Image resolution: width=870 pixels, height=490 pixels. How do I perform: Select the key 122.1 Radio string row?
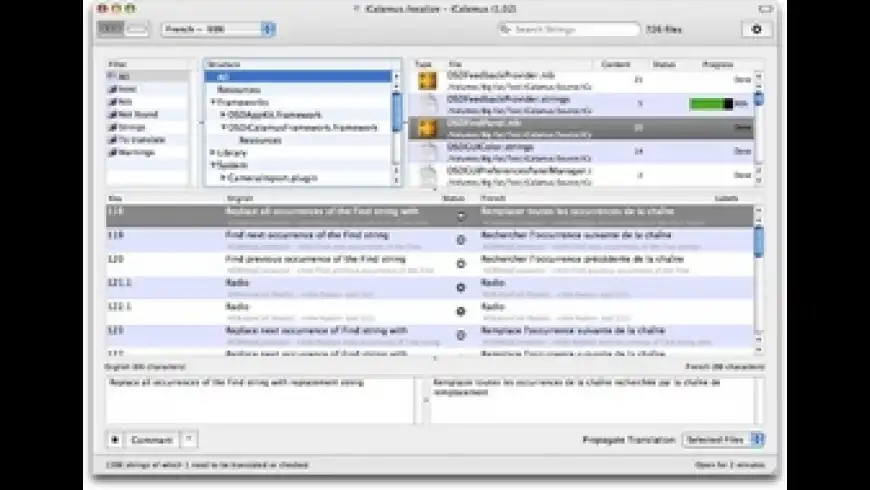pyautogui.click(x=430, y=311)
